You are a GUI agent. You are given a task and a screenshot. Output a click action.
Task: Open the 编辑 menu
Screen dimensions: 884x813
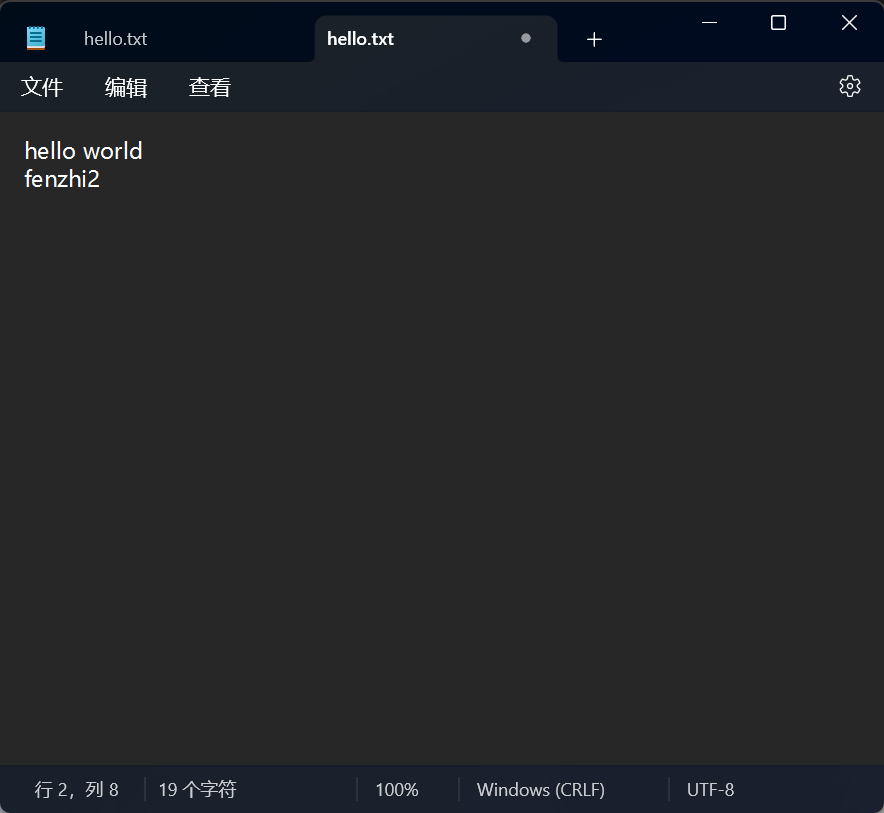coord(126,87)
